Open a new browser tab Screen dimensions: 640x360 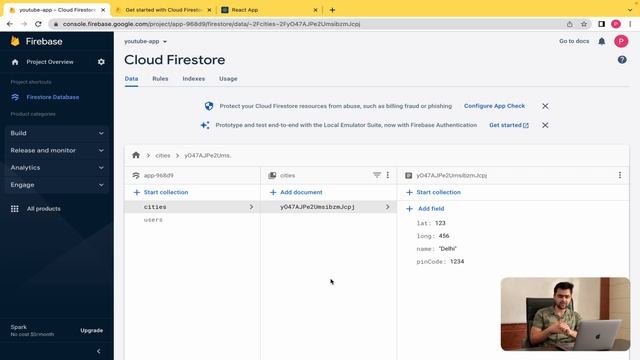332,10
